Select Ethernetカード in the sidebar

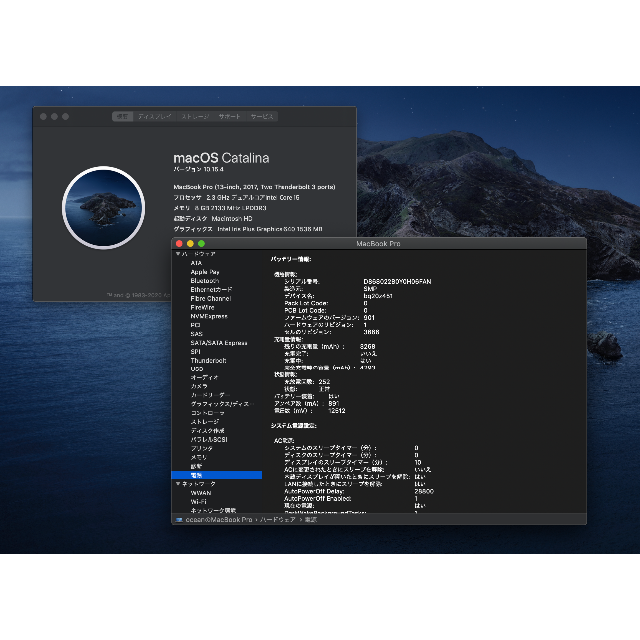click(211, 289)
